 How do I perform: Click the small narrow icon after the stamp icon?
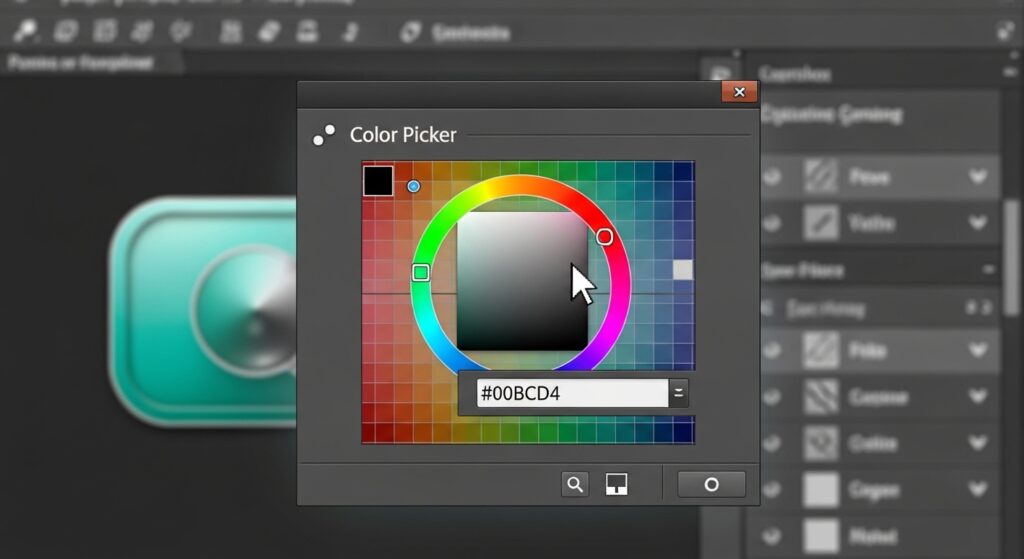click(351, 32)
